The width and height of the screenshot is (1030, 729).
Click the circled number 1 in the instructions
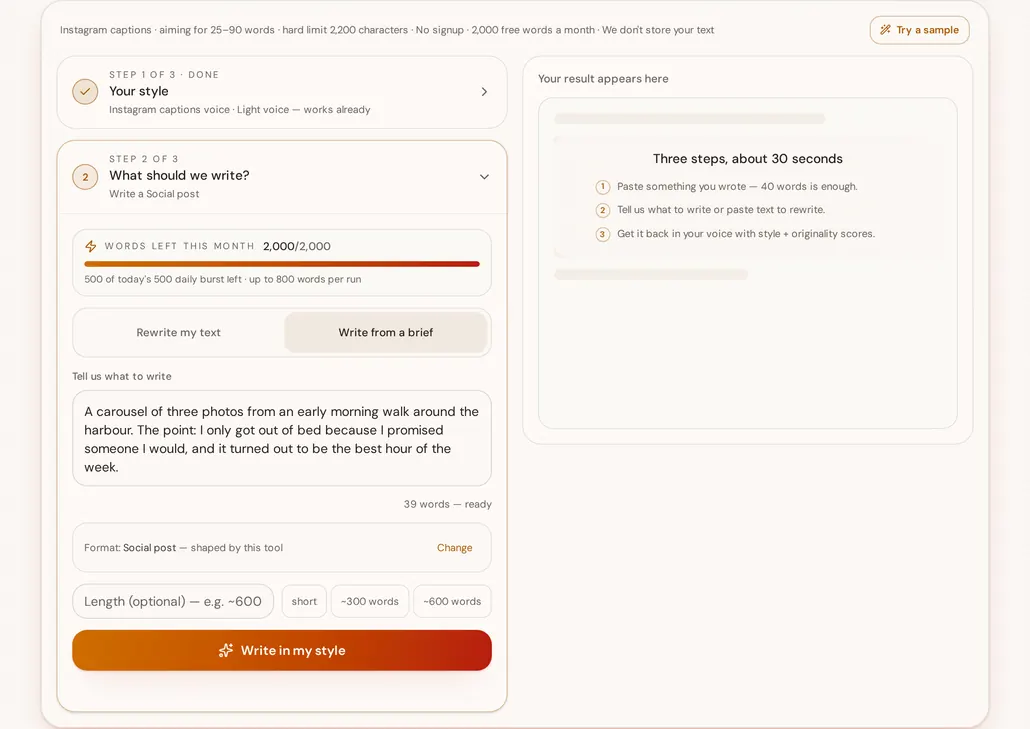tap(602, 187)
